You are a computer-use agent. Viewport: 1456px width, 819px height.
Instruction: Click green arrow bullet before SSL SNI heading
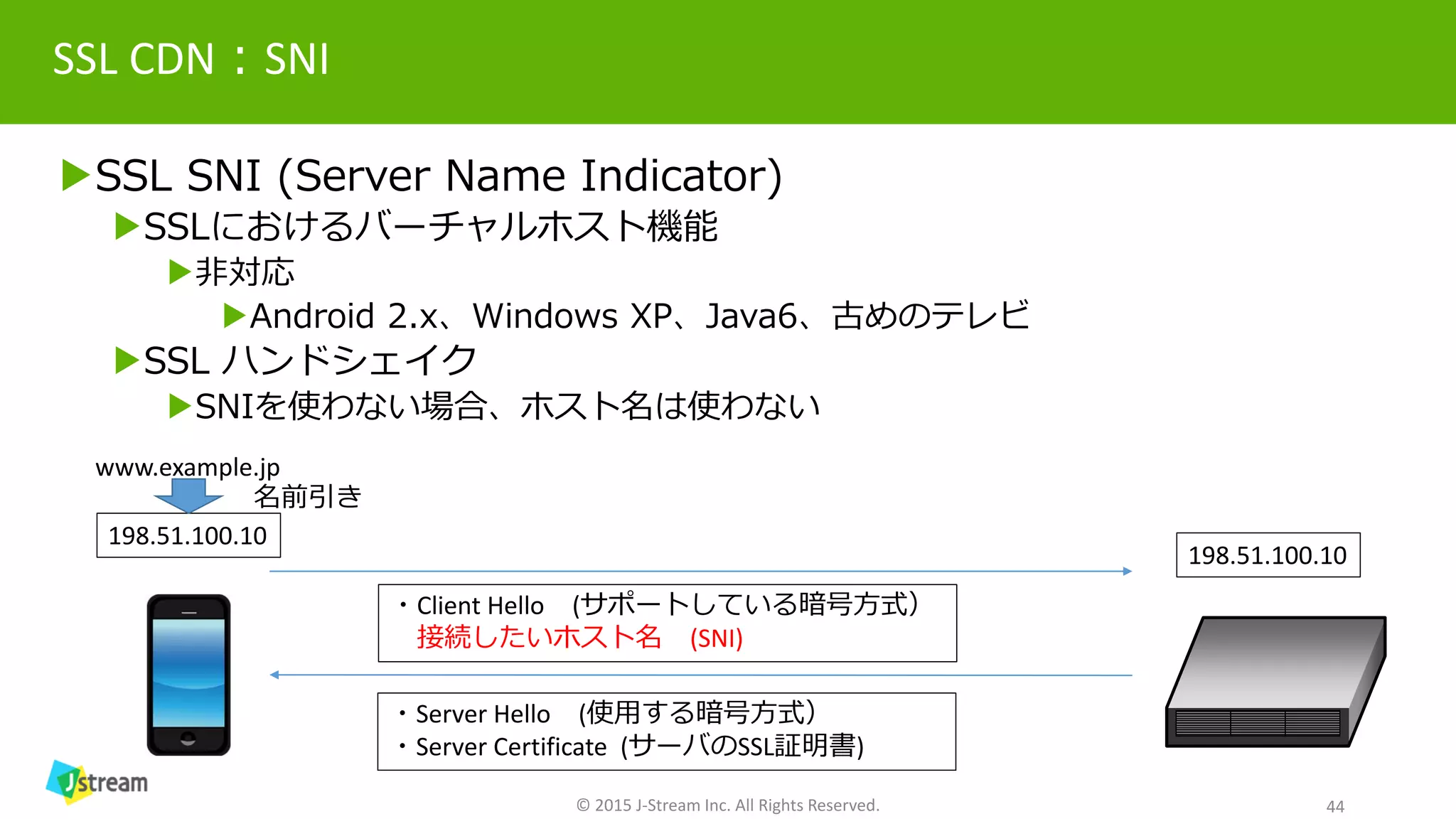75,175
